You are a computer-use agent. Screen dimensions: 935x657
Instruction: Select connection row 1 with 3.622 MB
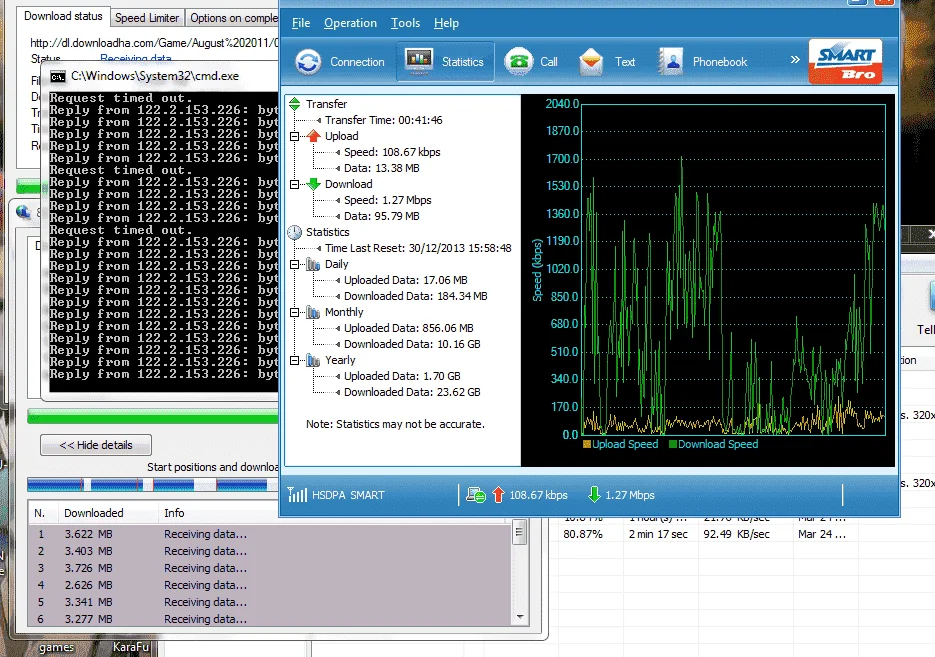(x=270, y=534)
